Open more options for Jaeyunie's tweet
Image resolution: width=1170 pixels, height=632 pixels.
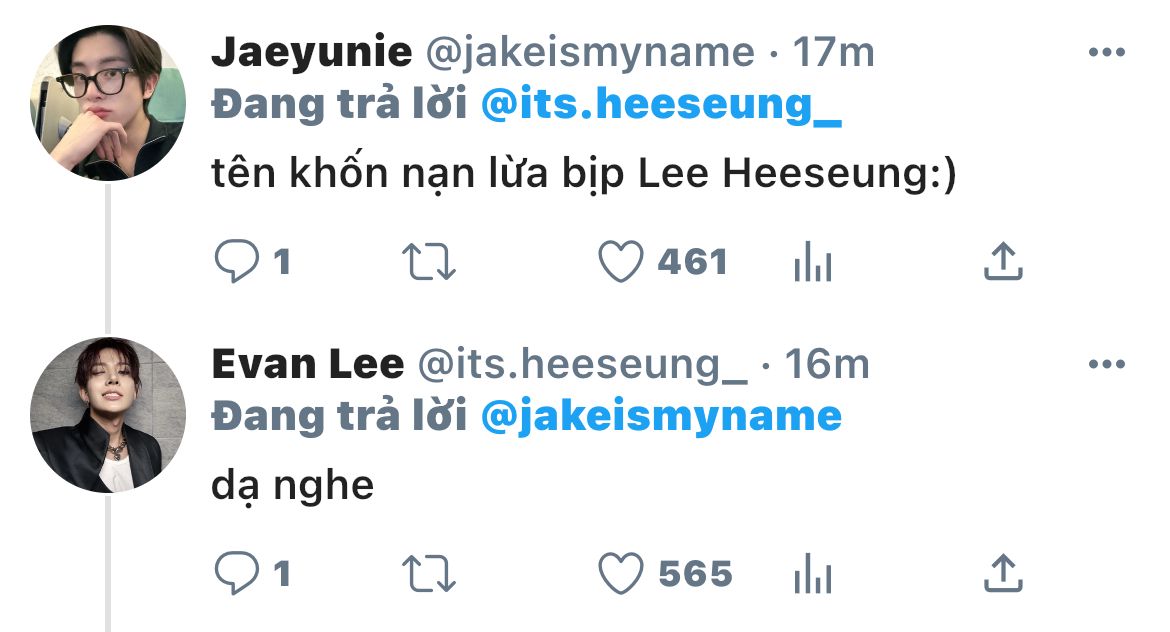tap(1106, 53)
